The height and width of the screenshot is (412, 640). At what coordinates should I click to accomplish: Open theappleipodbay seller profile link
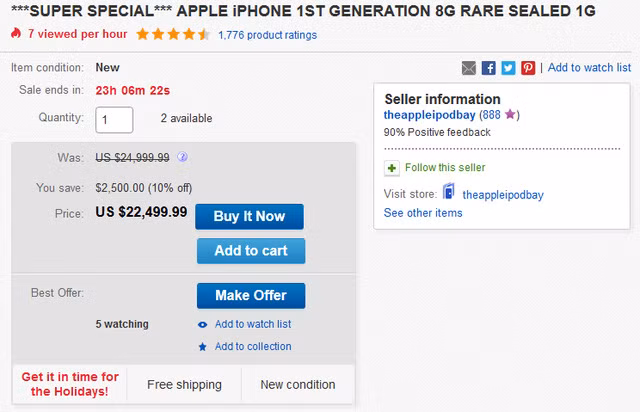428,115
